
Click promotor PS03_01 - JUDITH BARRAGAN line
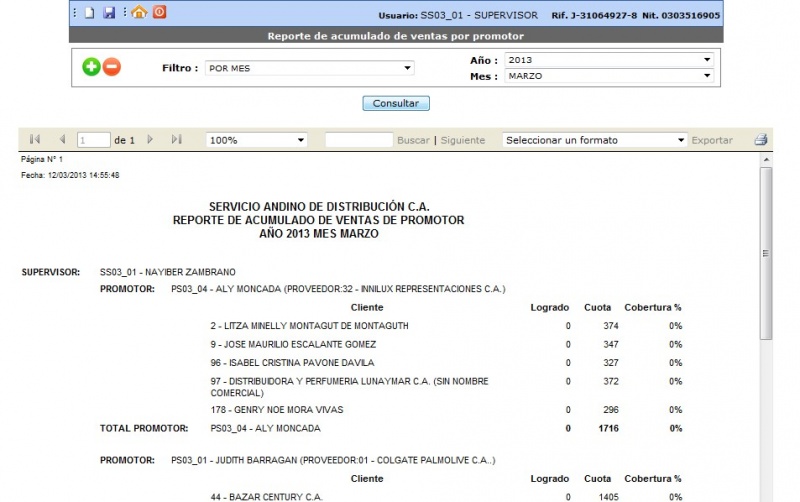[333, 460]
